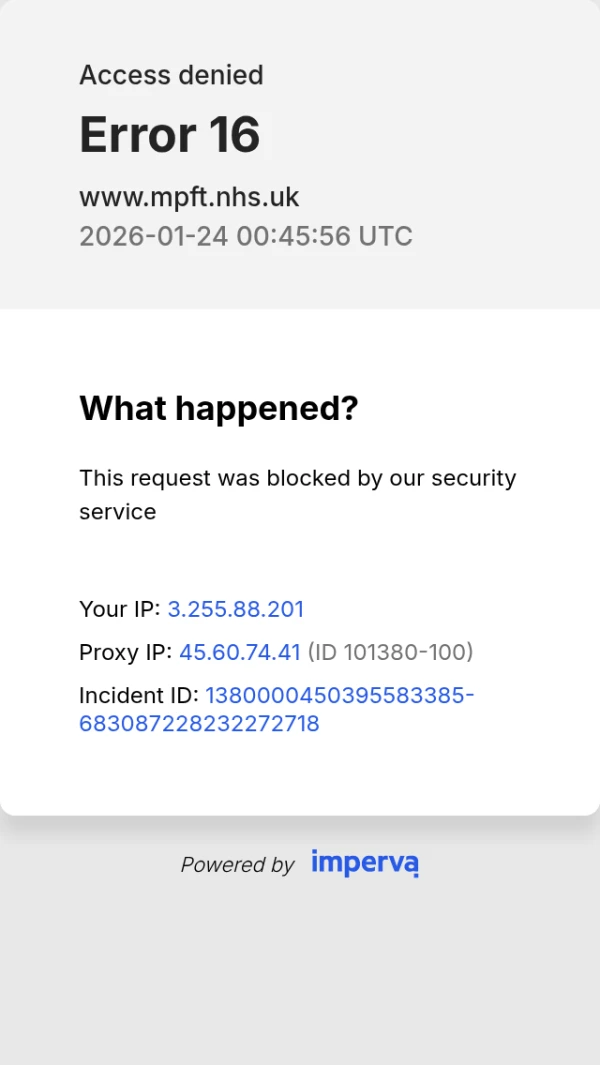This screenshot has width=600, height=1065.
Task: Click the incident ID segment 683087228232272718
Action: pos(199,723)
